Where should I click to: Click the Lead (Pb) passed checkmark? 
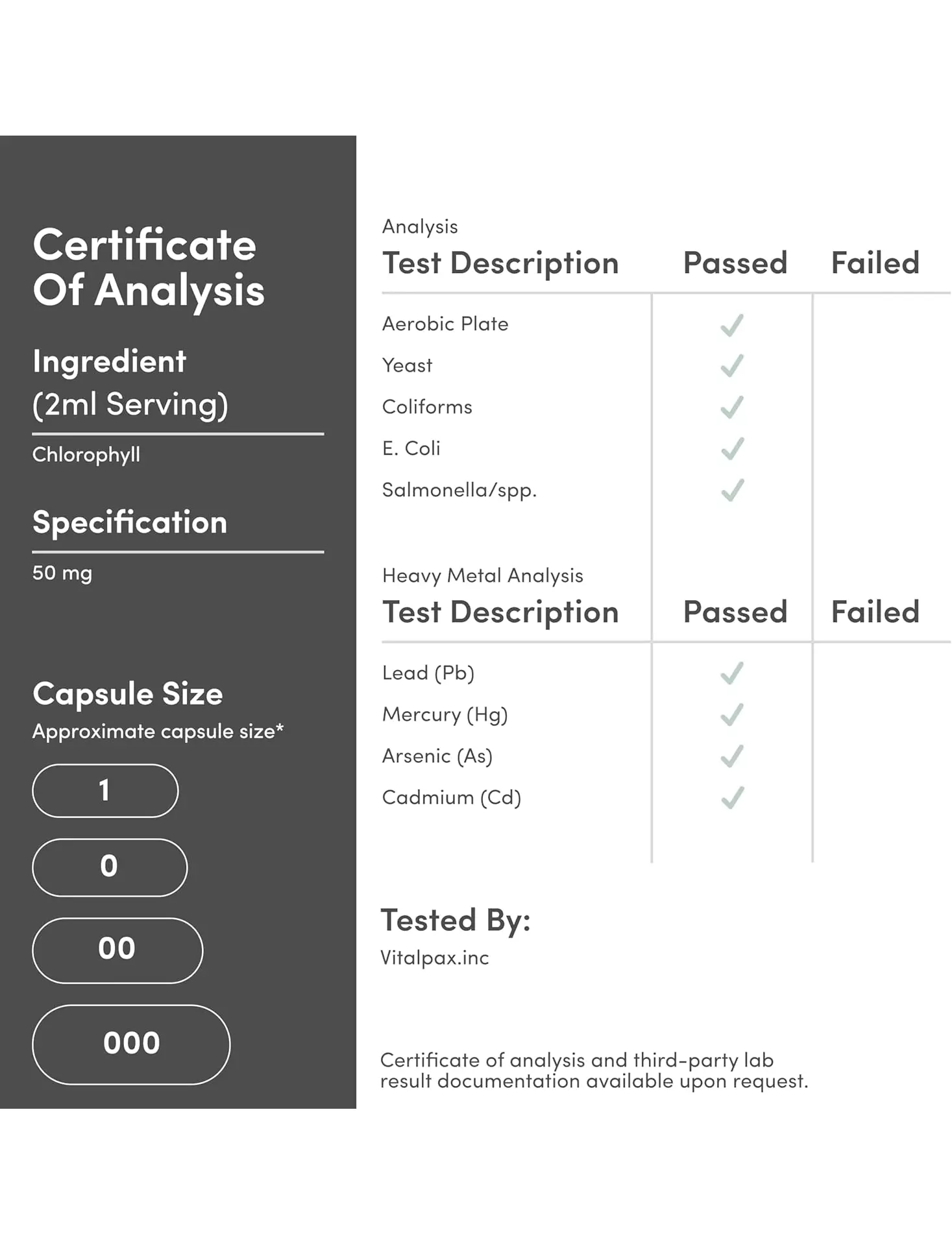(732, 673)
